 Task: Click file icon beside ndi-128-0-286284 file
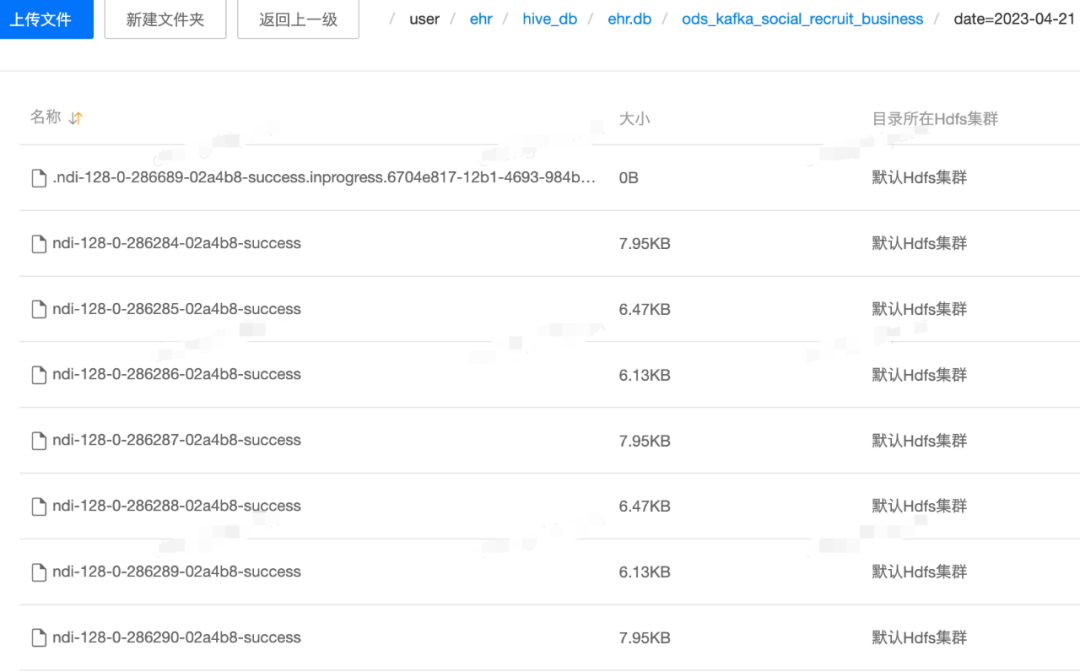pyautogui.click(x=39, y=244)
